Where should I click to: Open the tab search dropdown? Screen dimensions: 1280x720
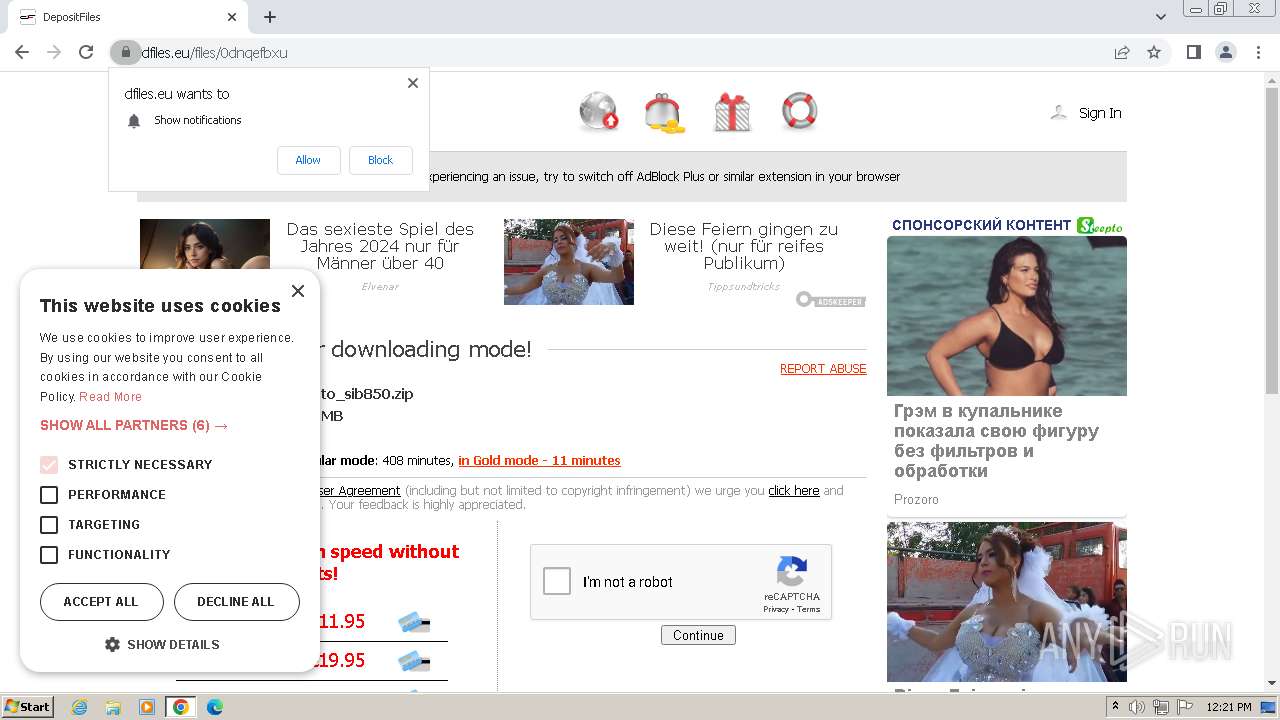pyautogui.click(x=1161, y=17)
